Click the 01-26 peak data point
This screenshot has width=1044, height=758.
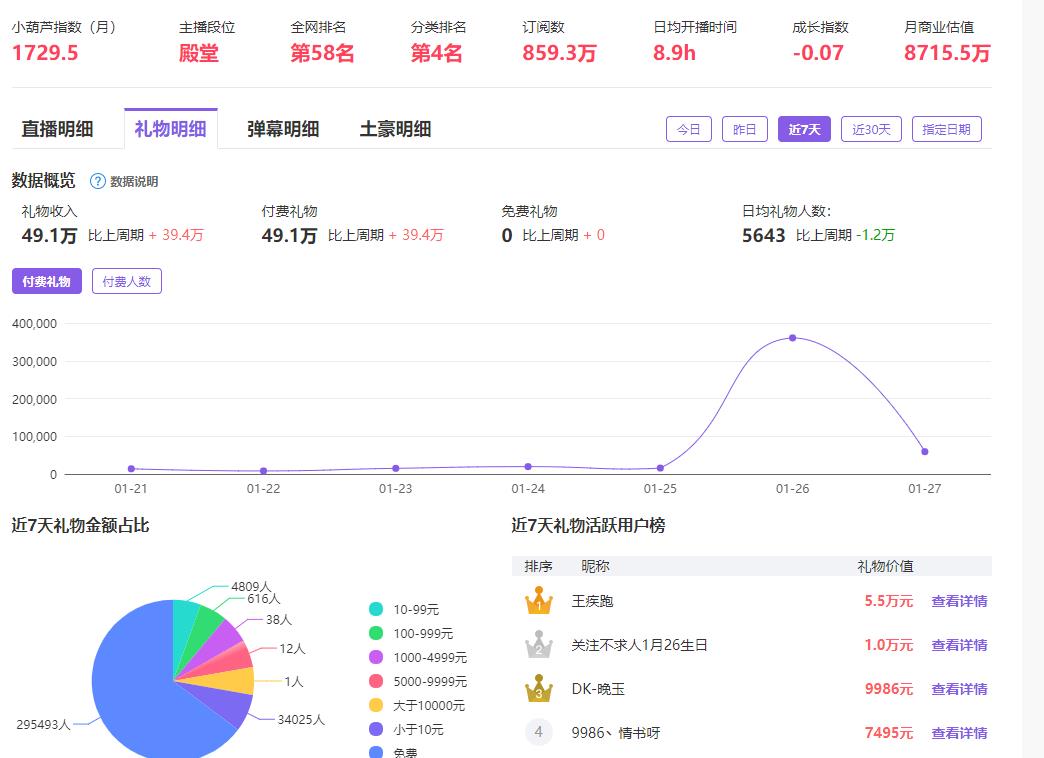click(793, 338)
